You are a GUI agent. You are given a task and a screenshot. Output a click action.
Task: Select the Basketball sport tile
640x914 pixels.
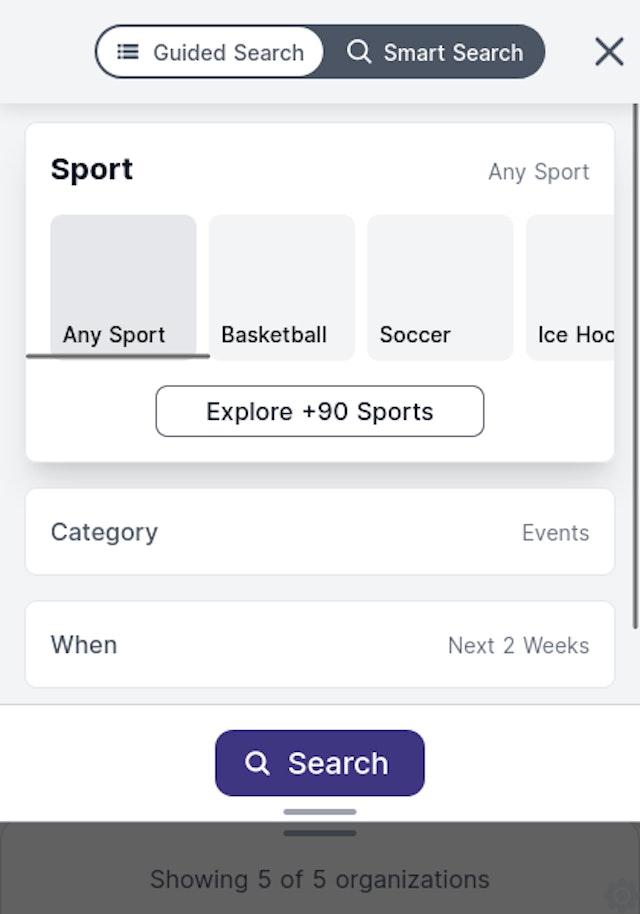tap(281, 287)
